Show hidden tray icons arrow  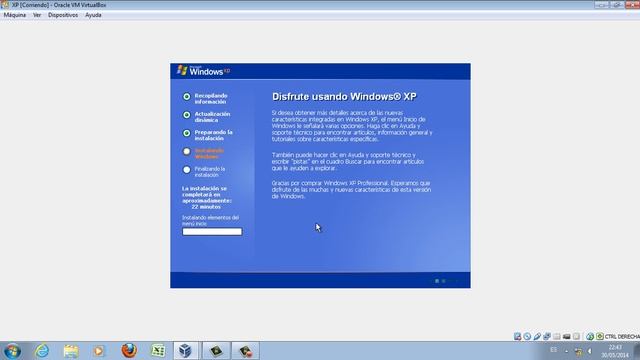click(x=567, y=351)
